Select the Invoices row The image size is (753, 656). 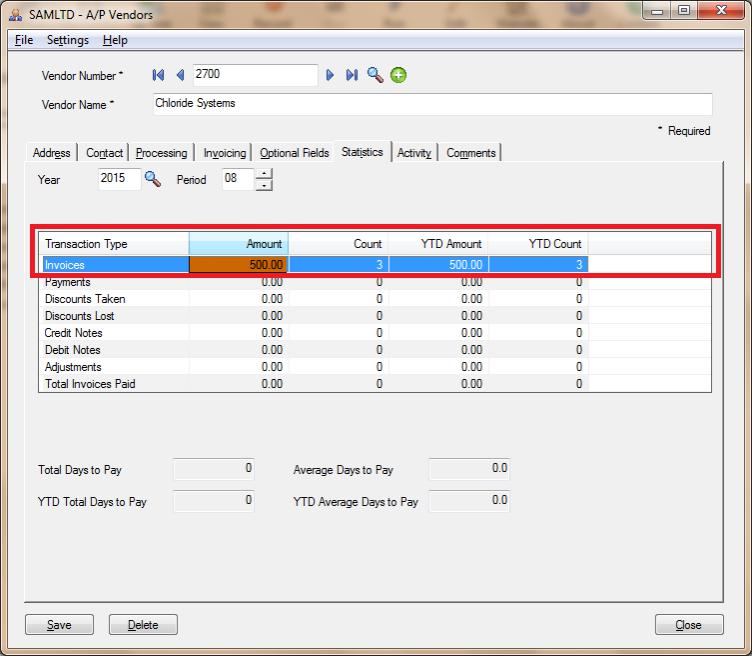coord(315,265)
